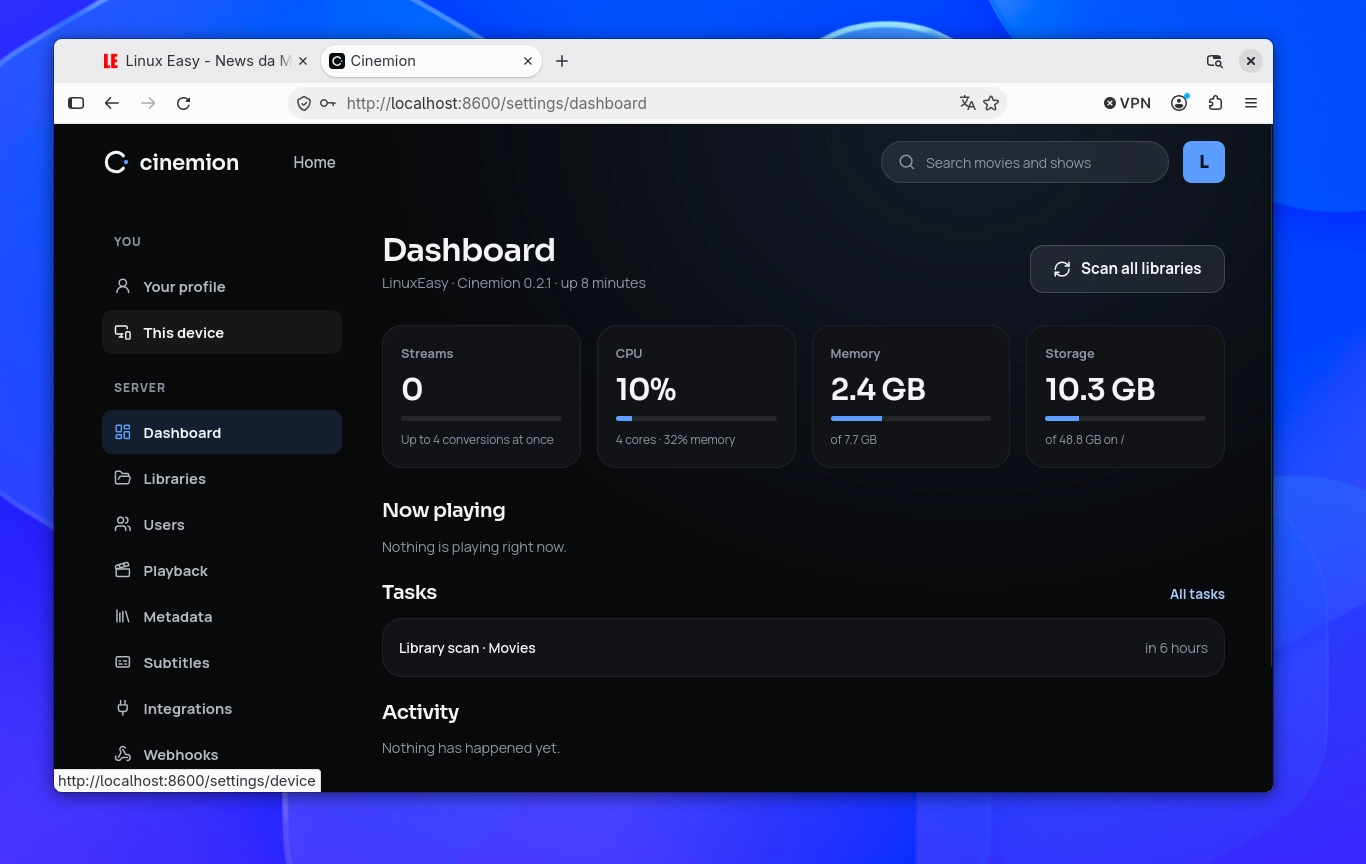Image resolution: width=1366 pixels, height=864 pixels.
Task: Click the Library scan · Movies task row
Action: click(x=803, y=648)
